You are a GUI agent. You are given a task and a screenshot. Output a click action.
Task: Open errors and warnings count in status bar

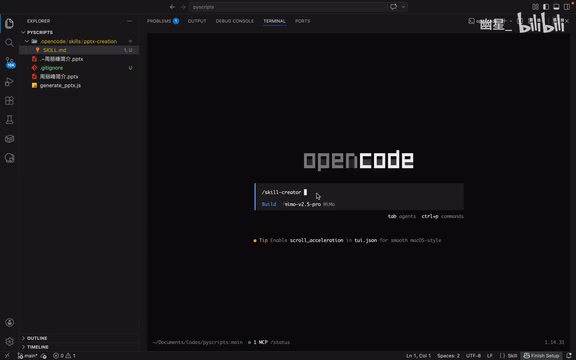pyautogui.click(x=64, y=356)
